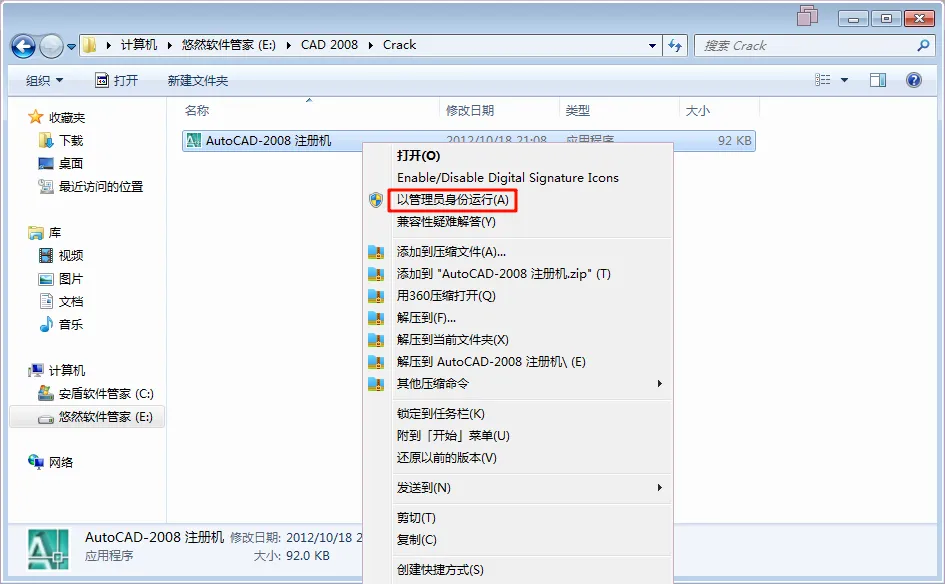This screenshot has width=945, height=584.
Task: Open the 文档 library
Action: (x=61, y=301)
